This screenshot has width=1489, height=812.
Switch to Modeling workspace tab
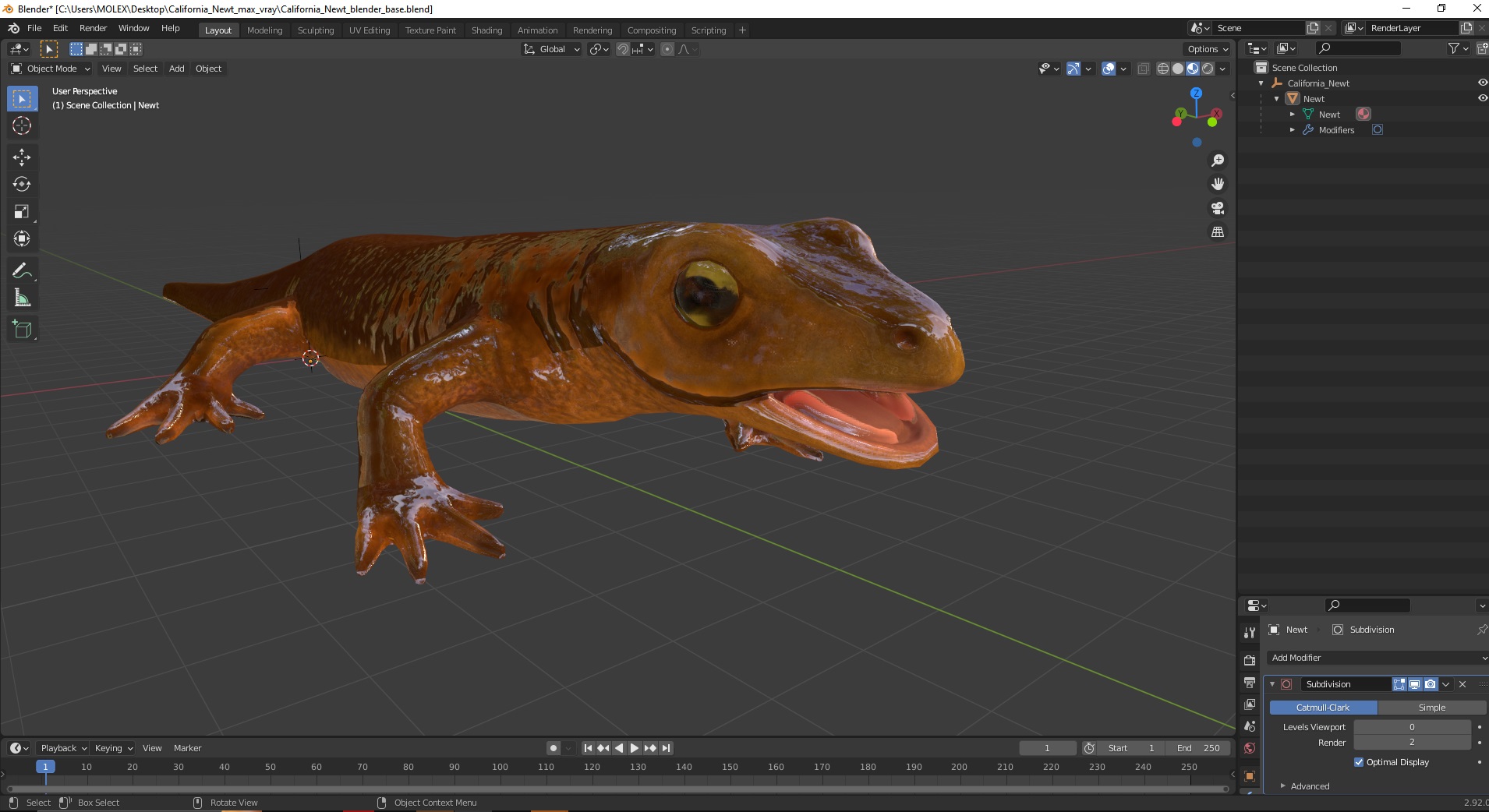(264, 30)
